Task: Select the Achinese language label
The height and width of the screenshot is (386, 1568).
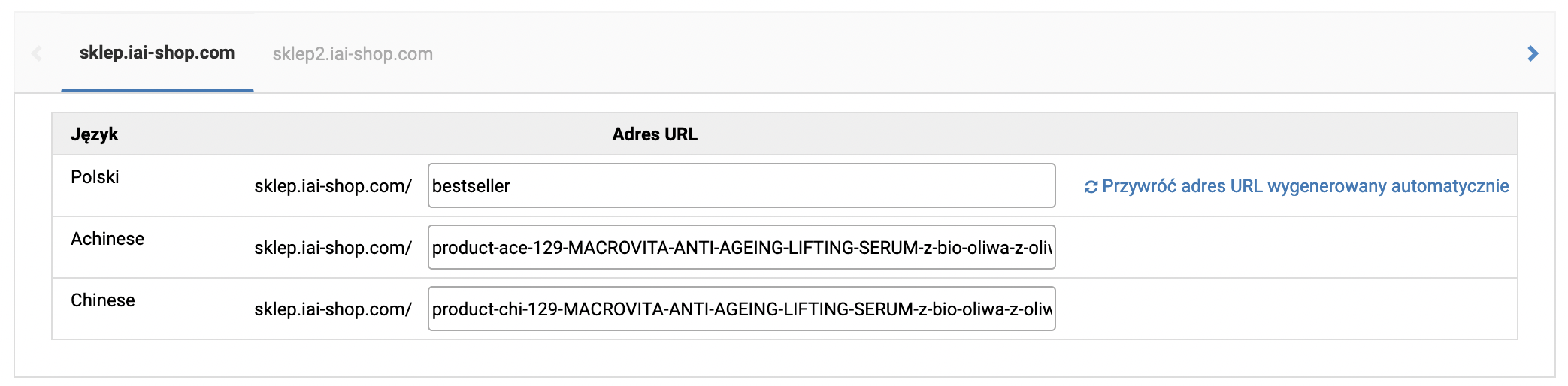Action: 107,239
